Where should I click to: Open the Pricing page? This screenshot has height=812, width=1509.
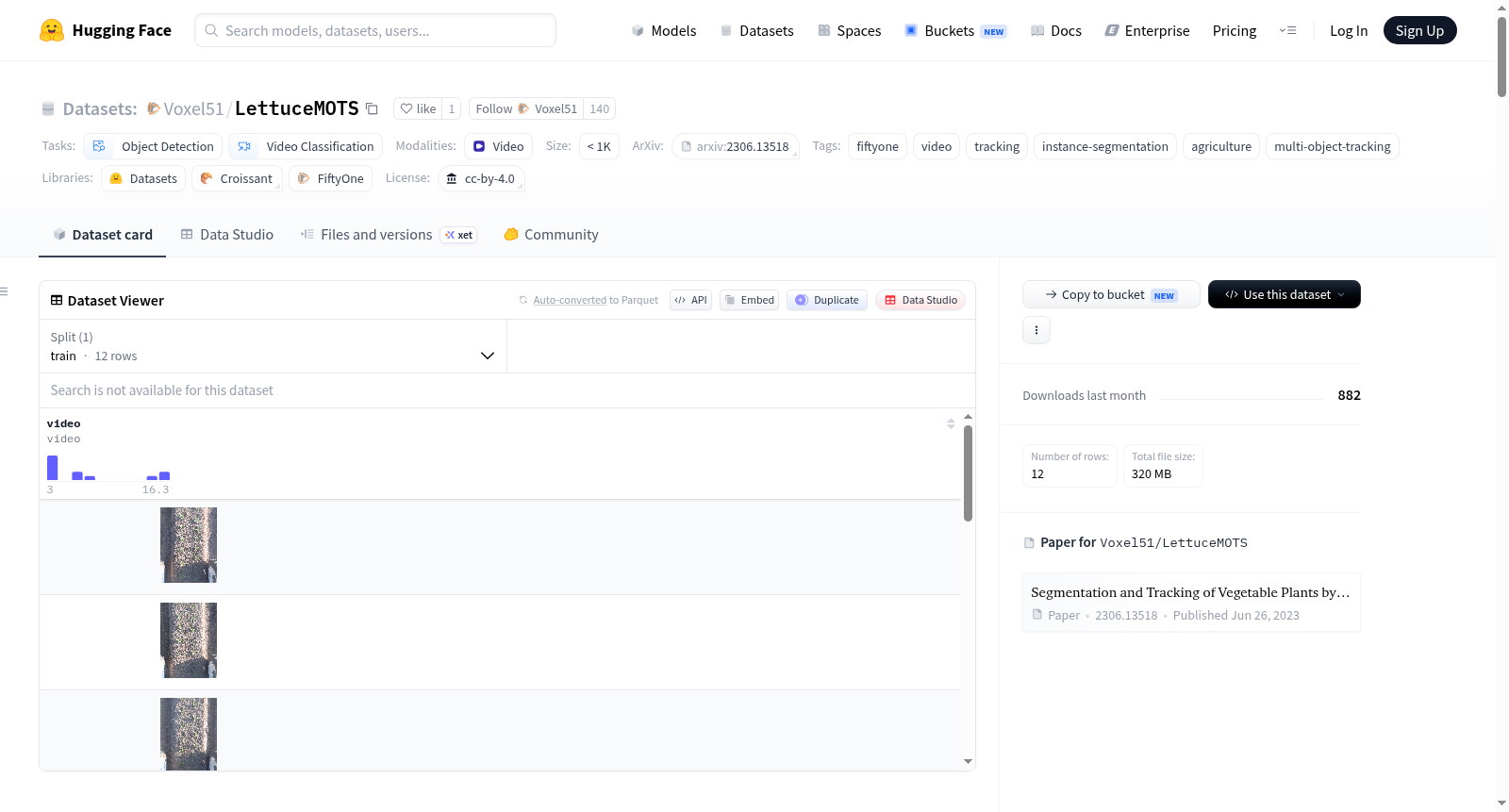point(1235,30)
